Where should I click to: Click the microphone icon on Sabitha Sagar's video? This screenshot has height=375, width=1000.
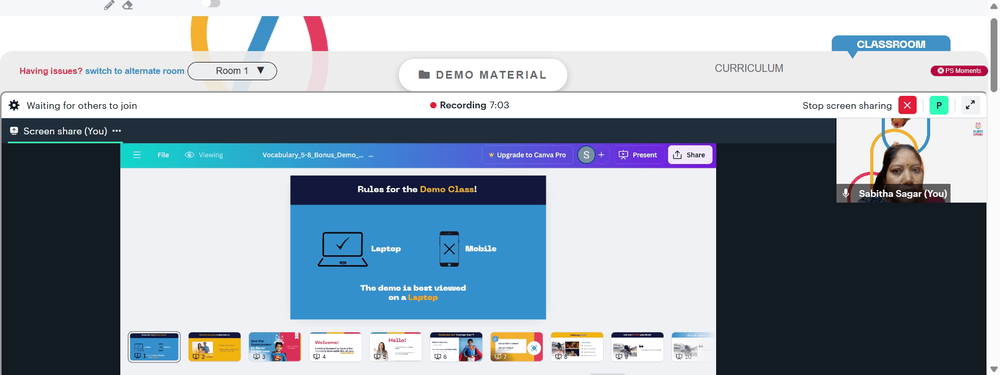click(846, 193)
